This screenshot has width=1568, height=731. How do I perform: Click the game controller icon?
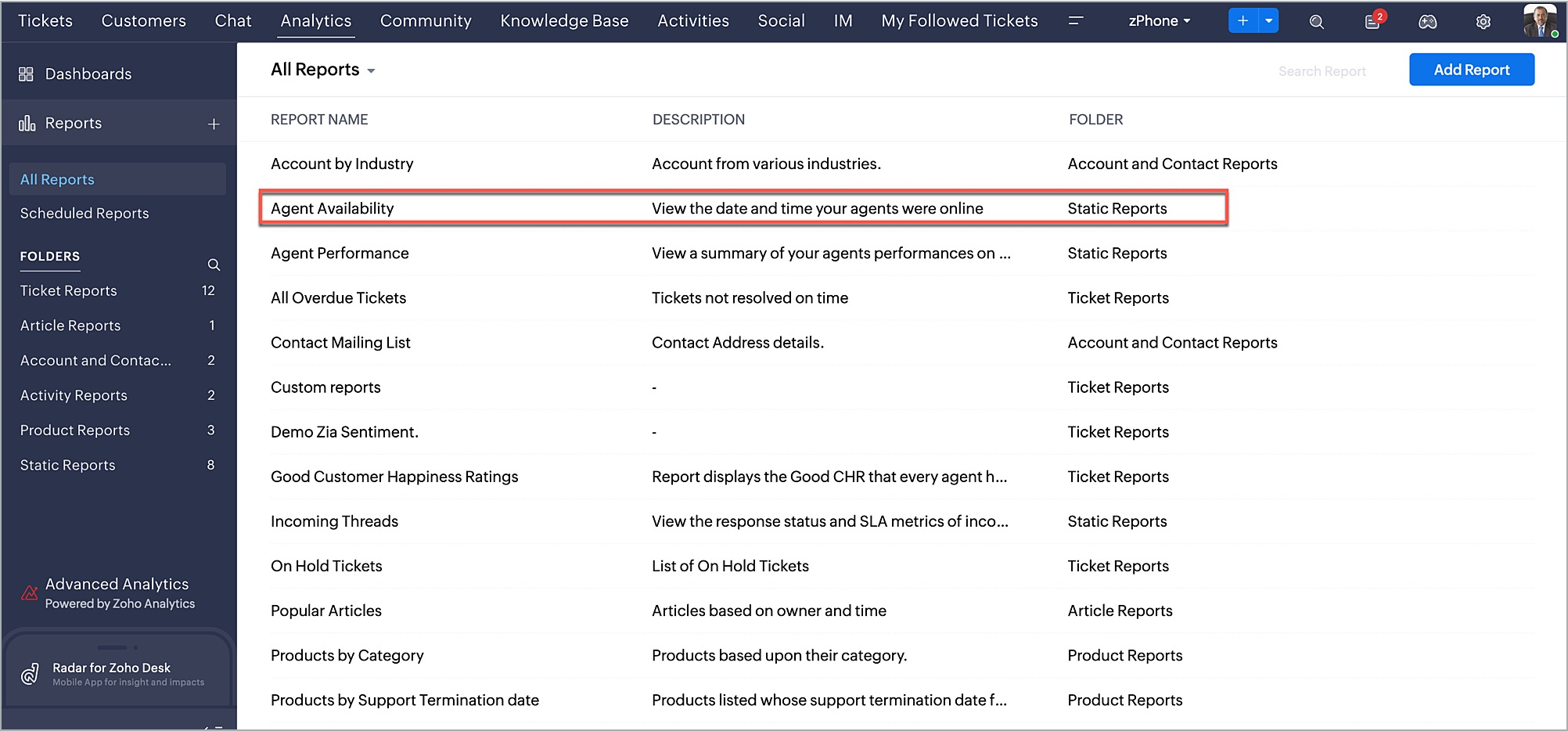[x=1427, y=22]
